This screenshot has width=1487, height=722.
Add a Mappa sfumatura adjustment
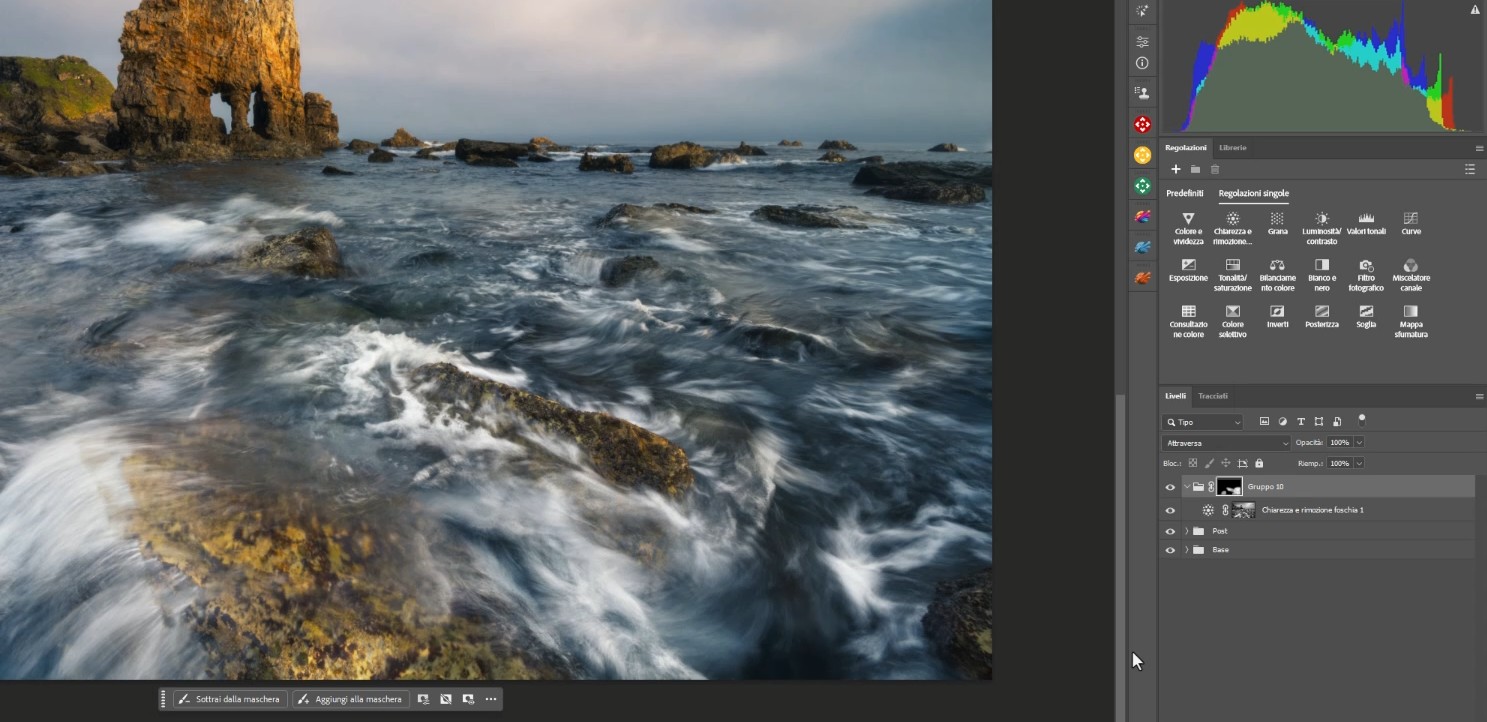1410,315
